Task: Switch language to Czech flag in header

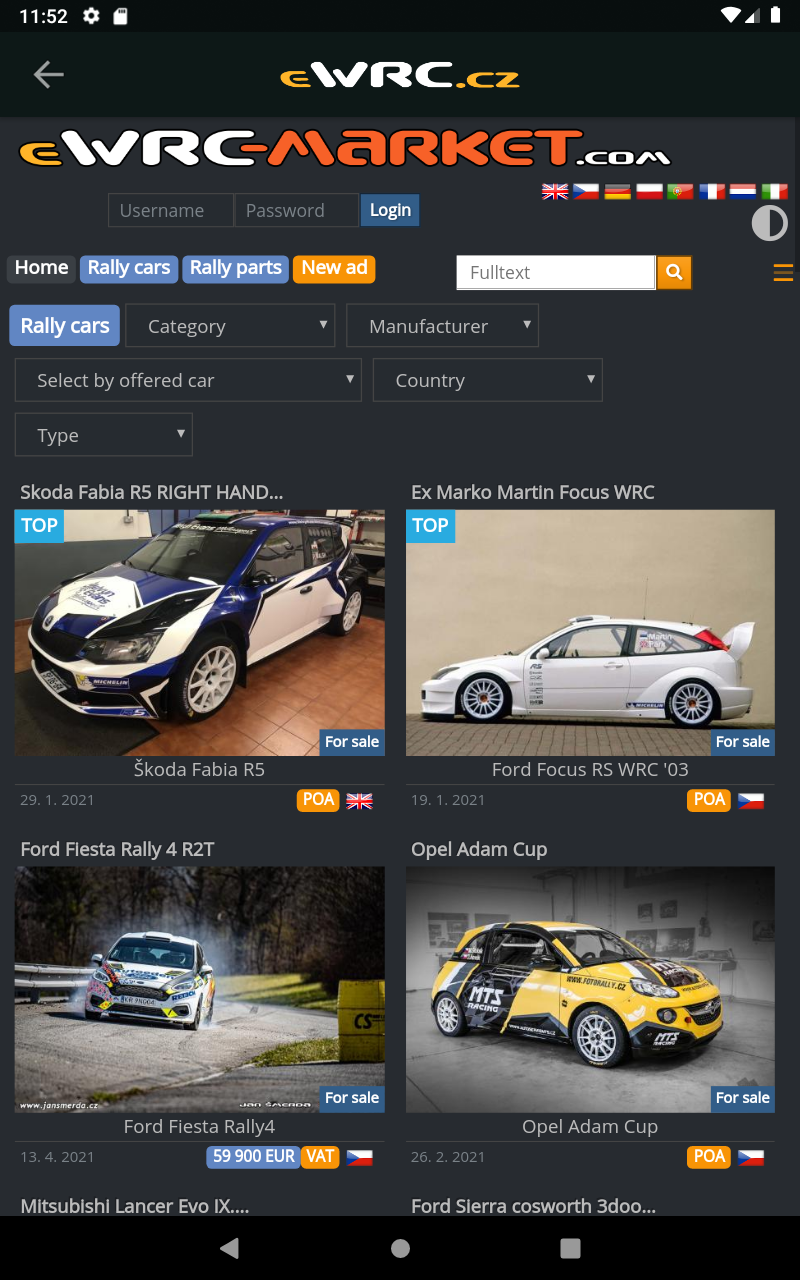Action: [586, 191]
